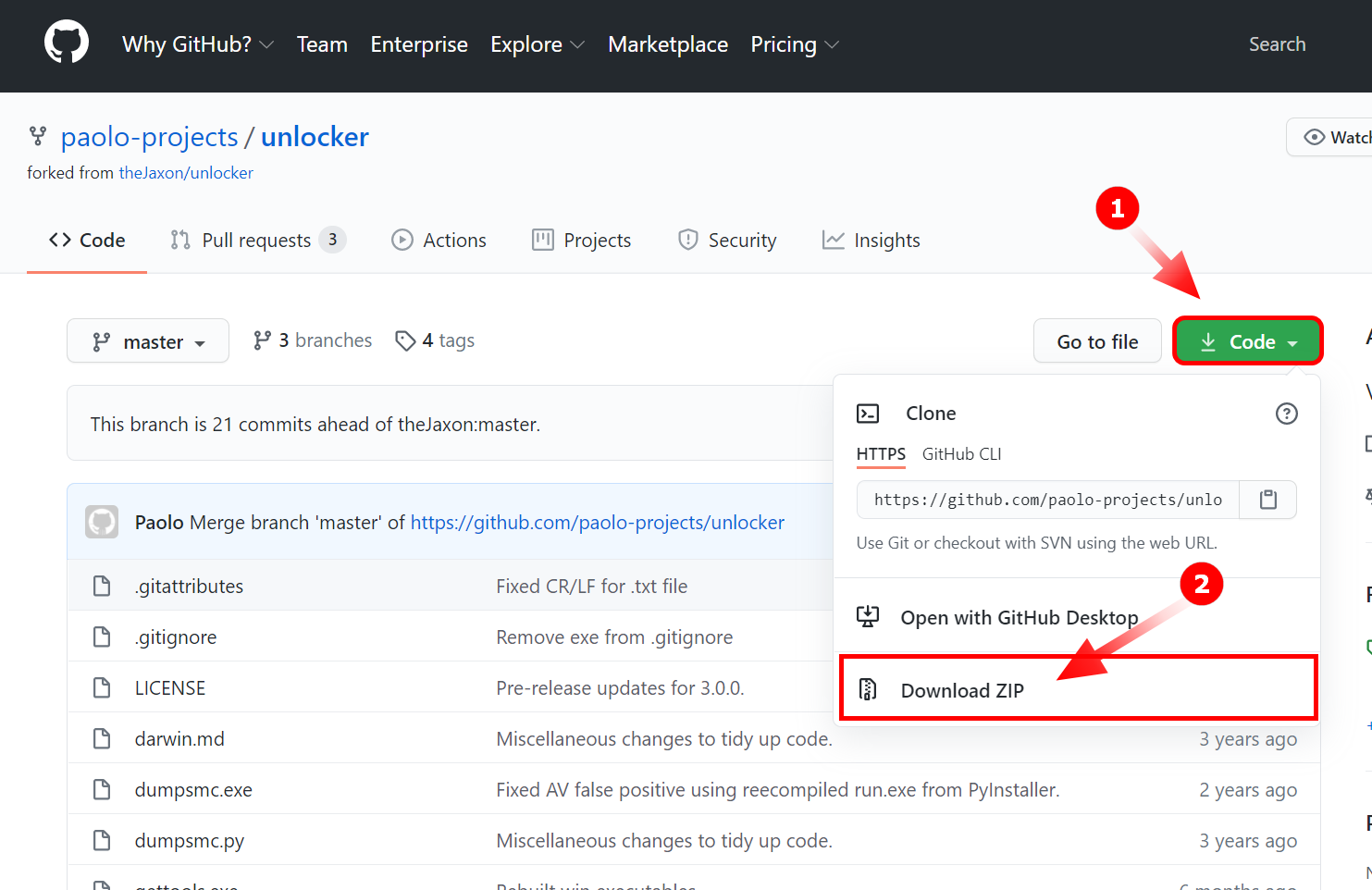The width and height of the screenshot is (1372, 890).
Task: Click the file icon next to dumpsmc.py
Action: 102,840
